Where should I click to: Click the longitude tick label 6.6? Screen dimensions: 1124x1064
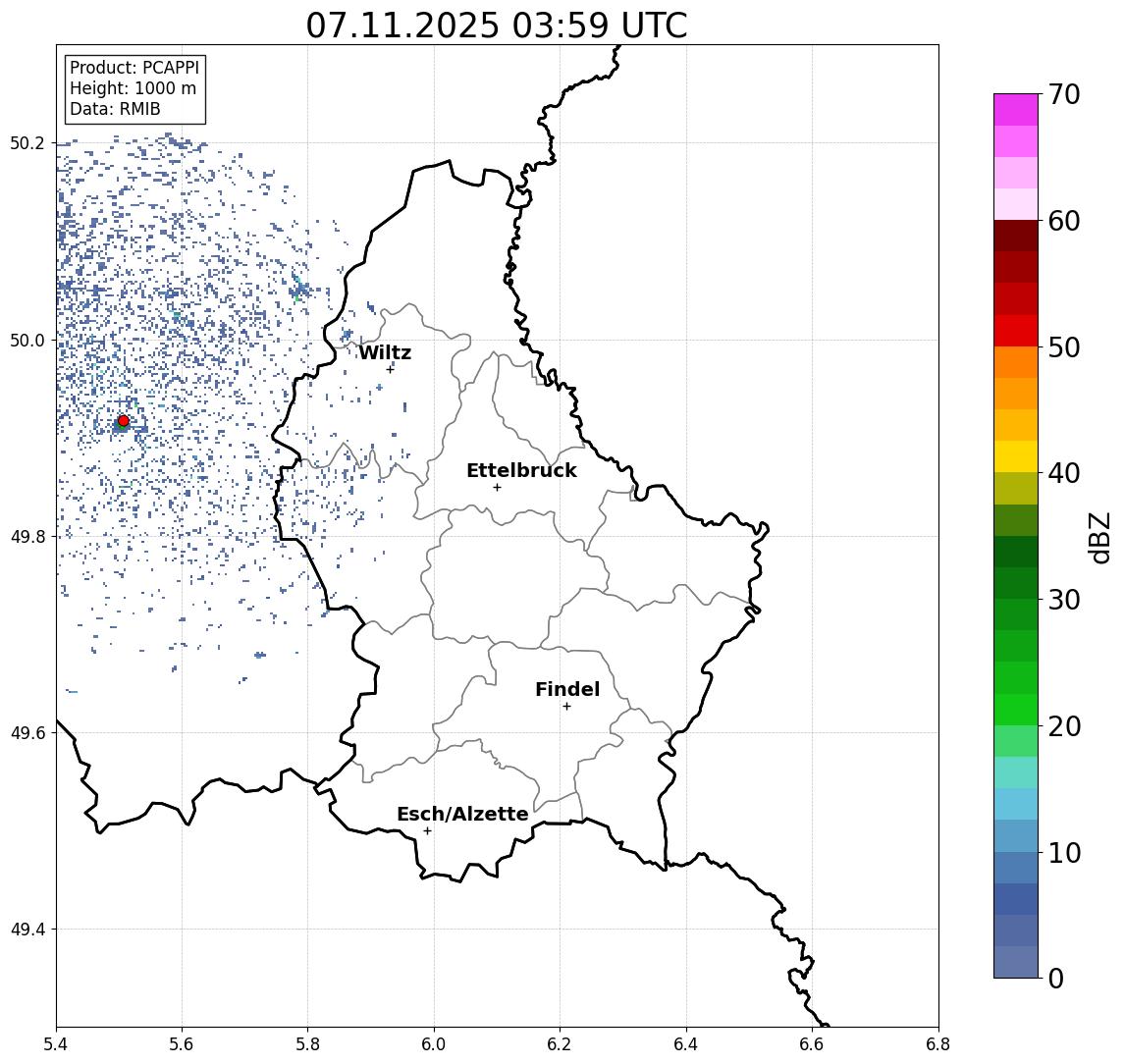click(x=812, y=1044)
